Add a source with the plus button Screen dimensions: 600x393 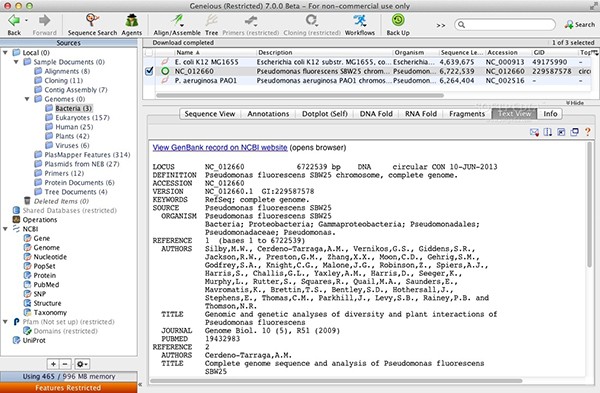[x=53, y=364]
